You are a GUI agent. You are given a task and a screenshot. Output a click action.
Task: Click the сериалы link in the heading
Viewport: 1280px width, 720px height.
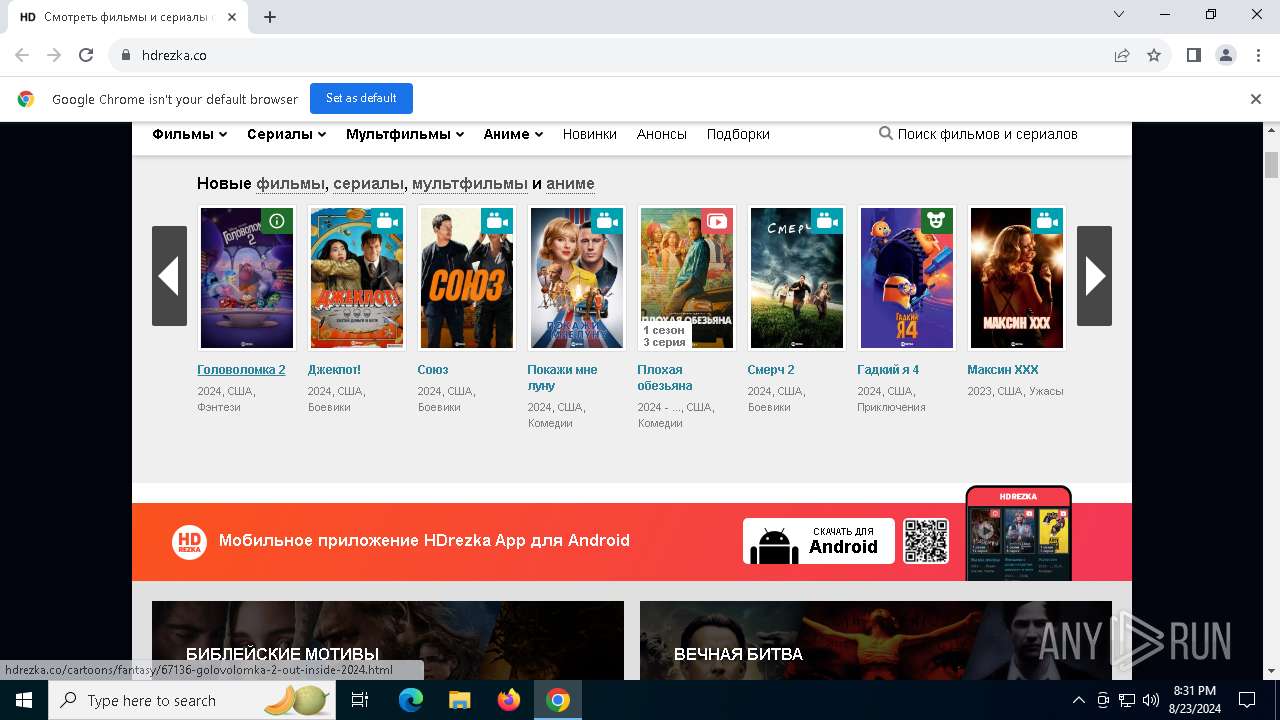[x=369, y=184]
